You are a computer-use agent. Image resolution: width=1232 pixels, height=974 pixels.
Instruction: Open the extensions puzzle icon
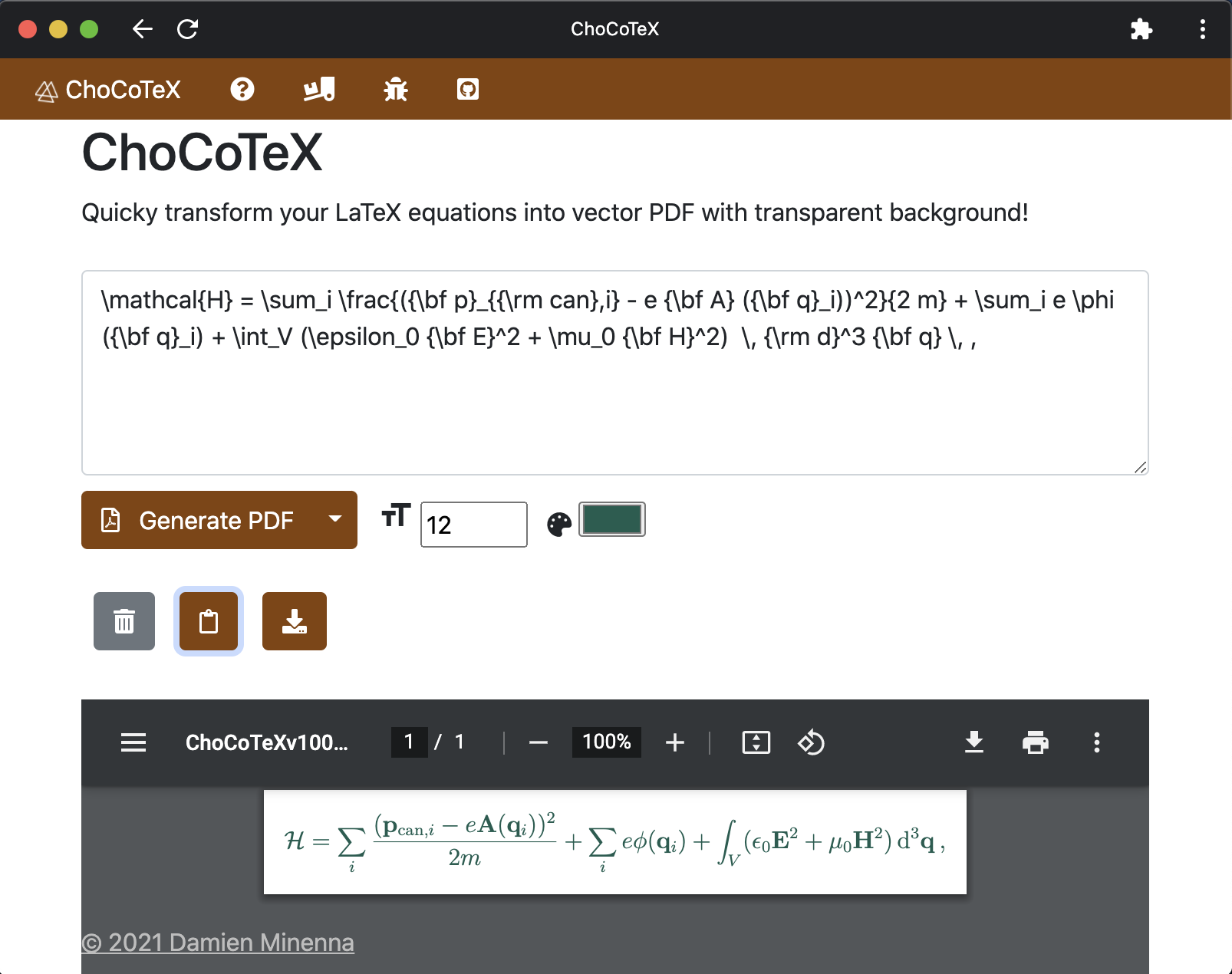[1141, 29]
